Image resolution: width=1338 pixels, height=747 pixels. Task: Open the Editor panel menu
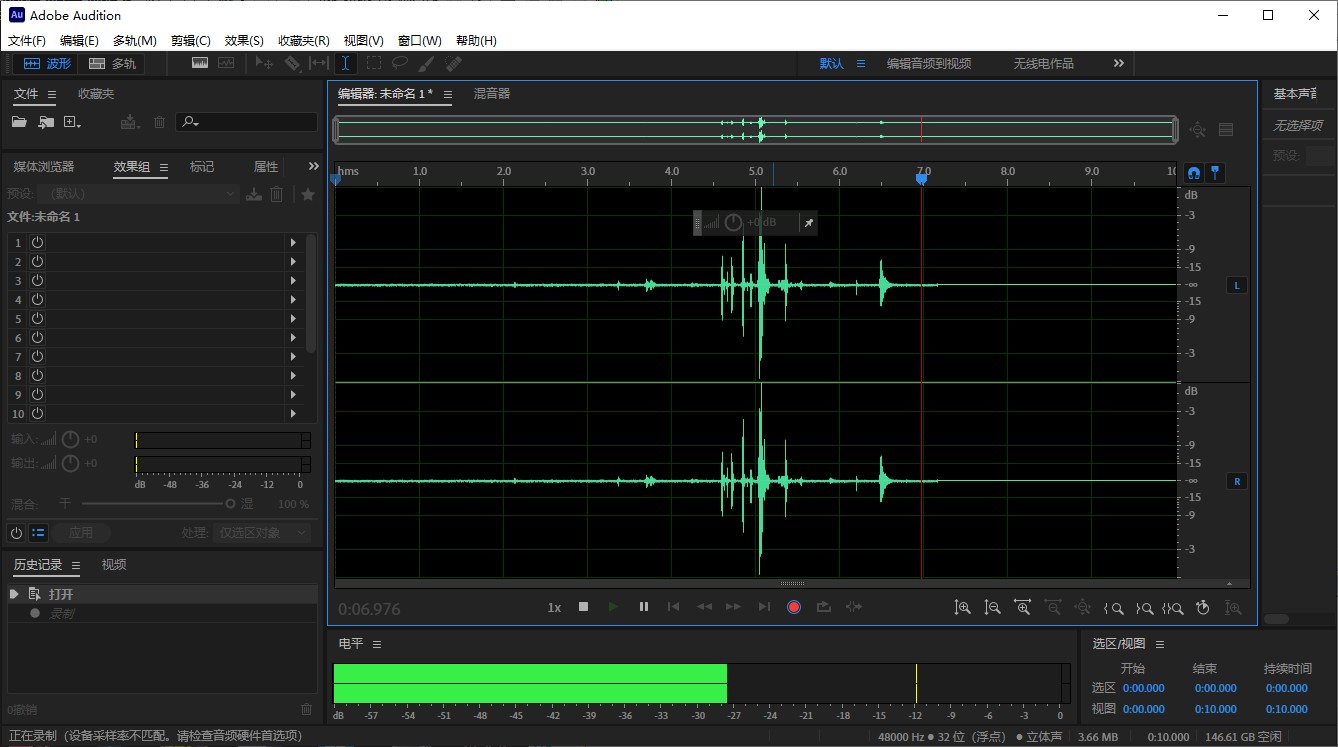(x=448, y=94)
